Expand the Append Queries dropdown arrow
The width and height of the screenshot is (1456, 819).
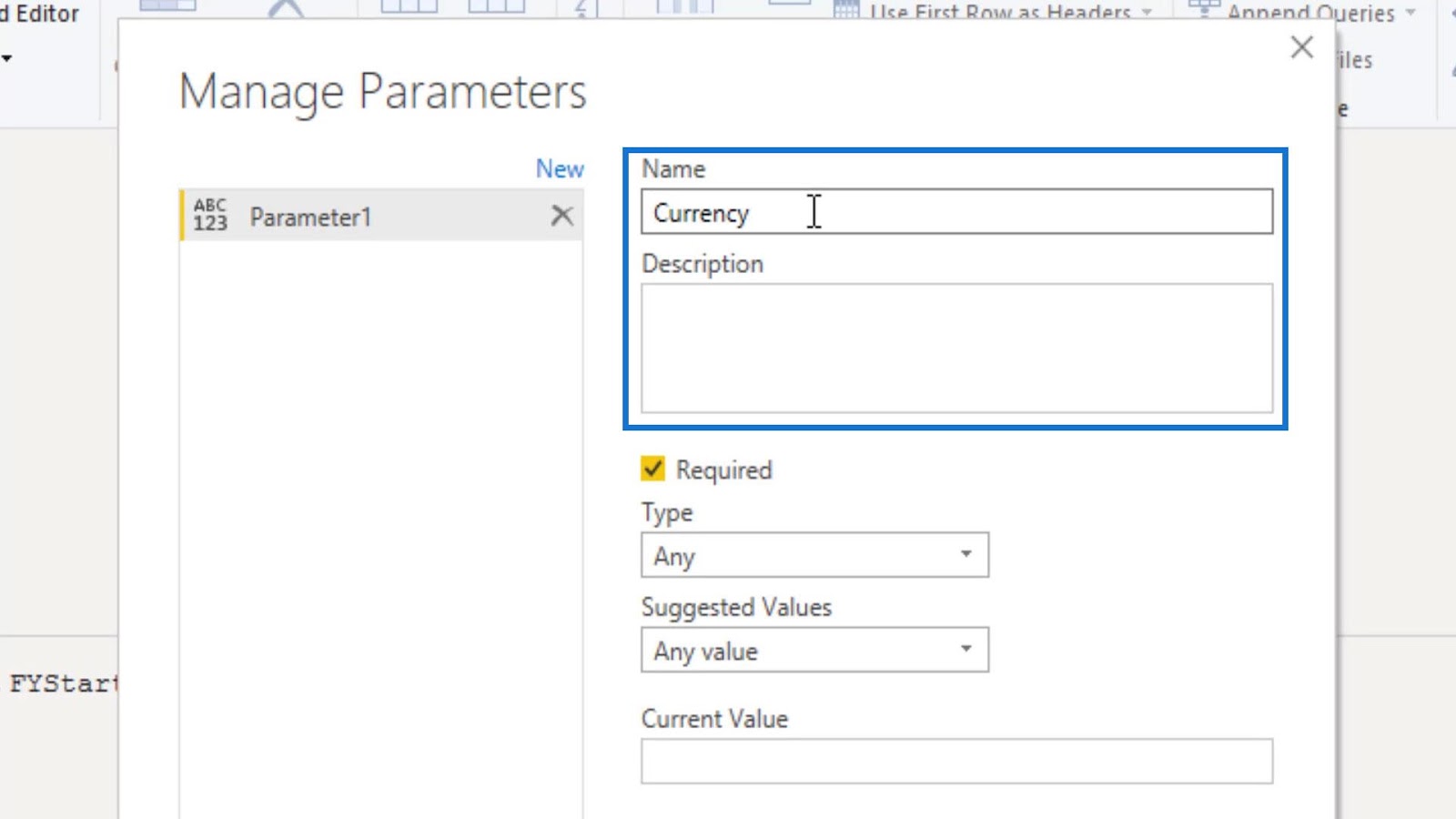coord(1410,12)
